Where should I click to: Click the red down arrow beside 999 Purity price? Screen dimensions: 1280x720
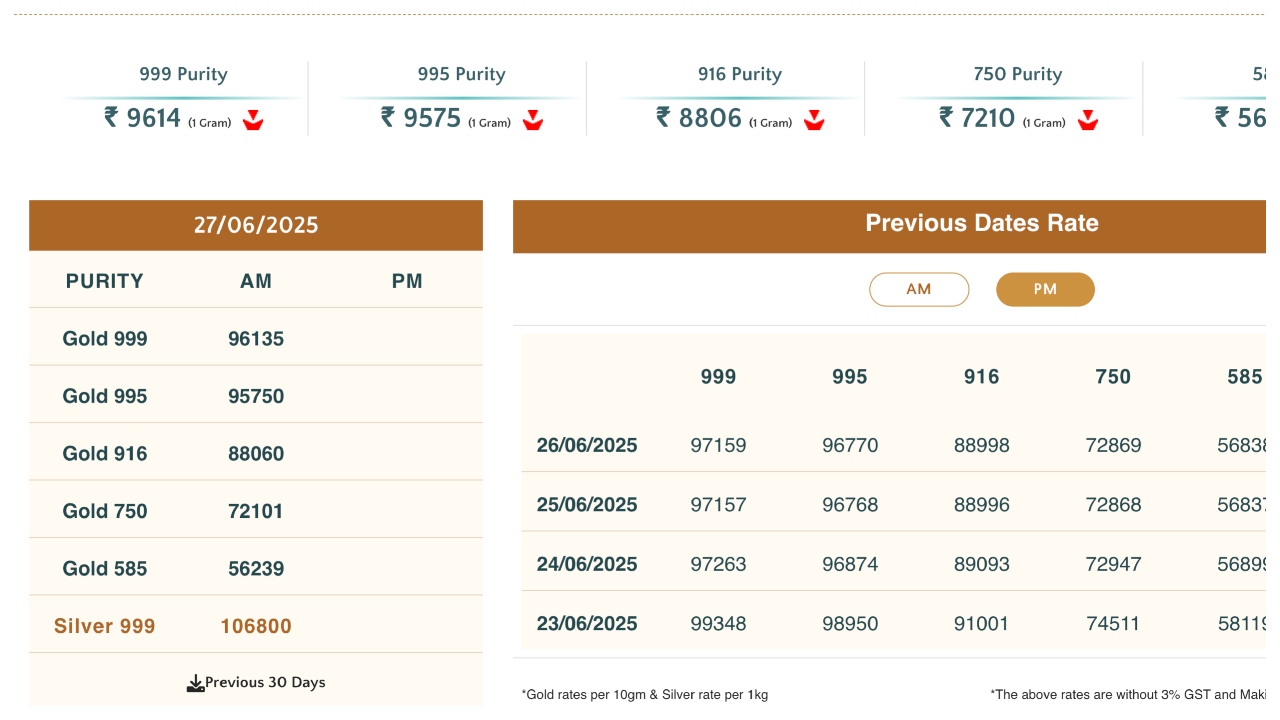point(253,121)
